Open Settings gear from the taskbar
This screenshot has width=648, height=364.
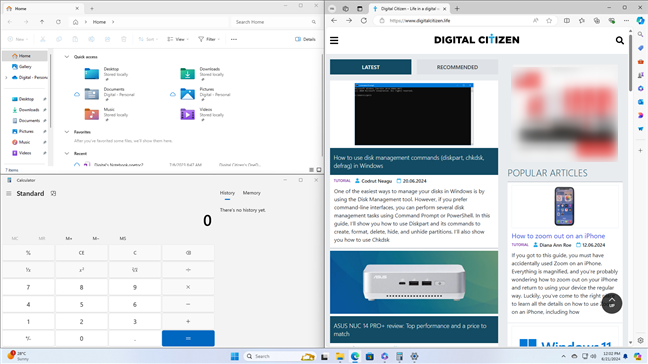pos(414,356)
